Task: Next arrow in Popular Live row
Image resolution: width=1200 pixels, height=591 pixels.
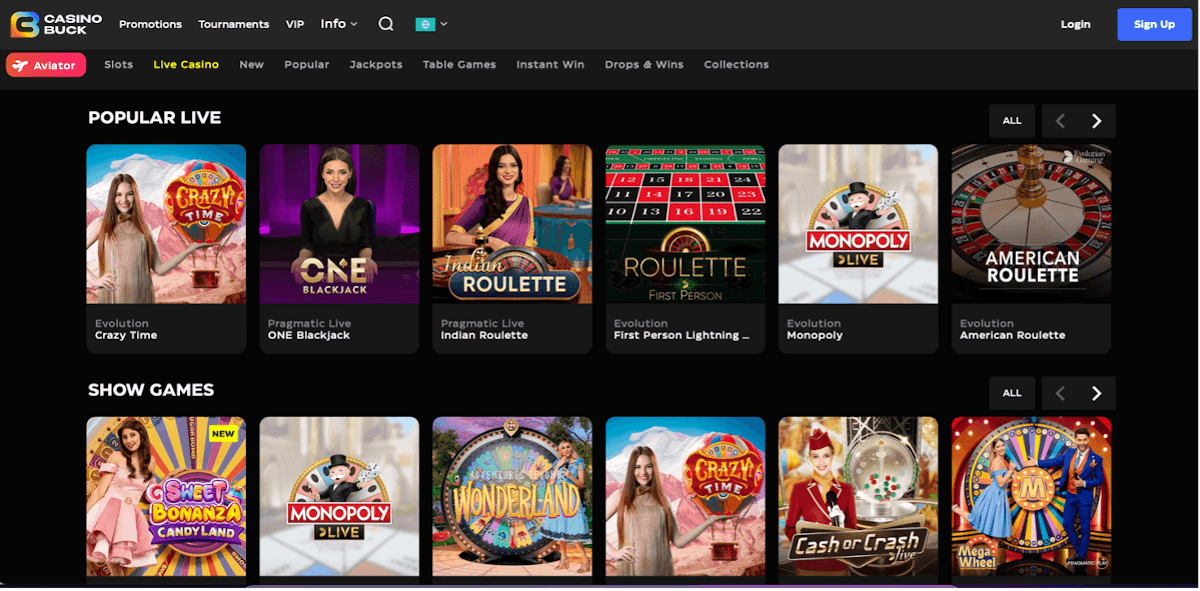Action: tap(1096, 121)
